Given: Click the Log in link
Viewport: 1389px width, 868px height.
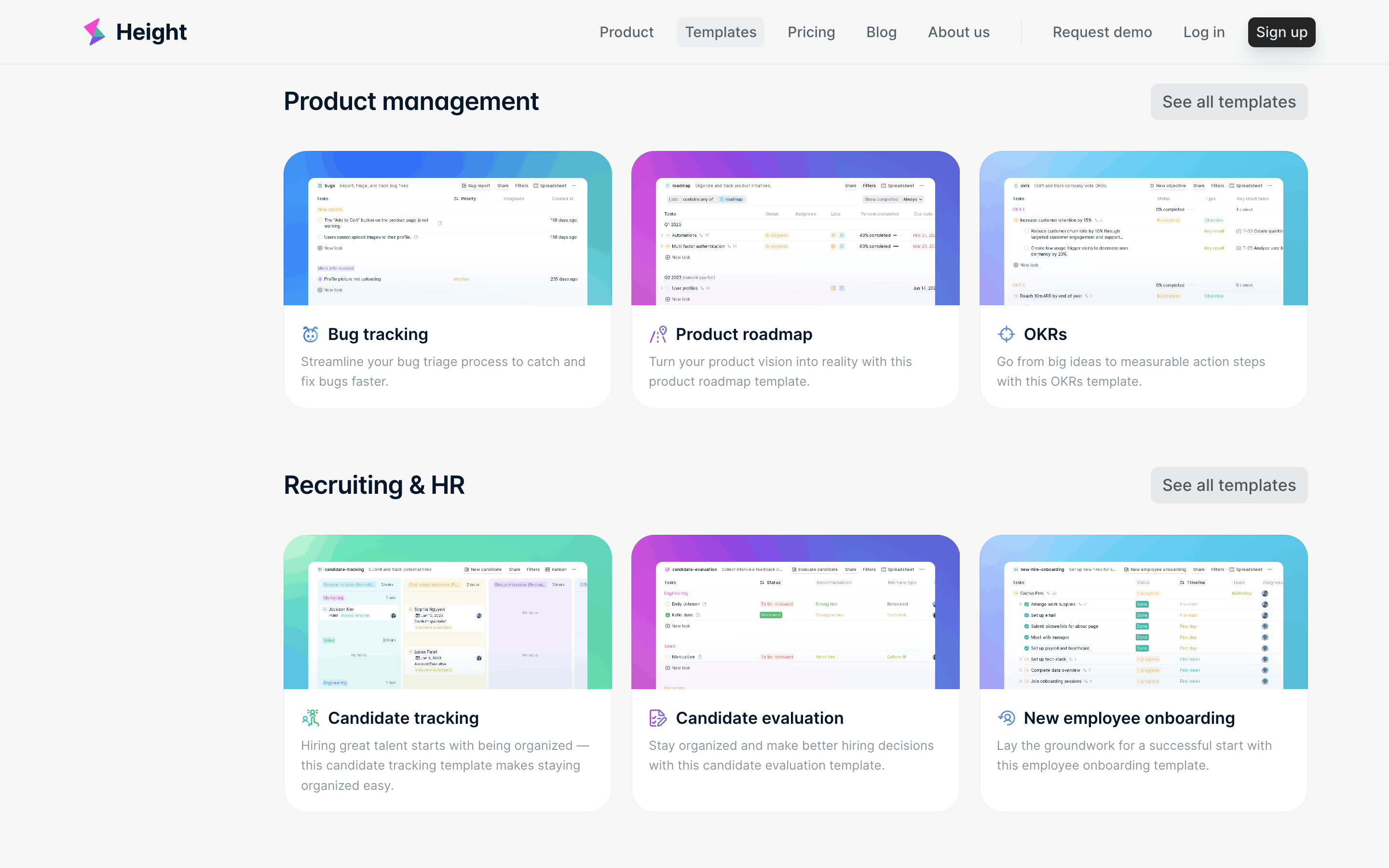Looking at the screenshot, I should tap(1204, 32).
